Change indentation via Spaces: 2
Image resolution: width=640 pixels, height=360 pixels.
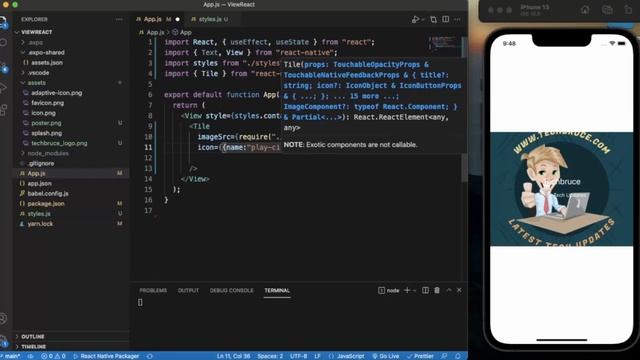(x=270, y=356)
